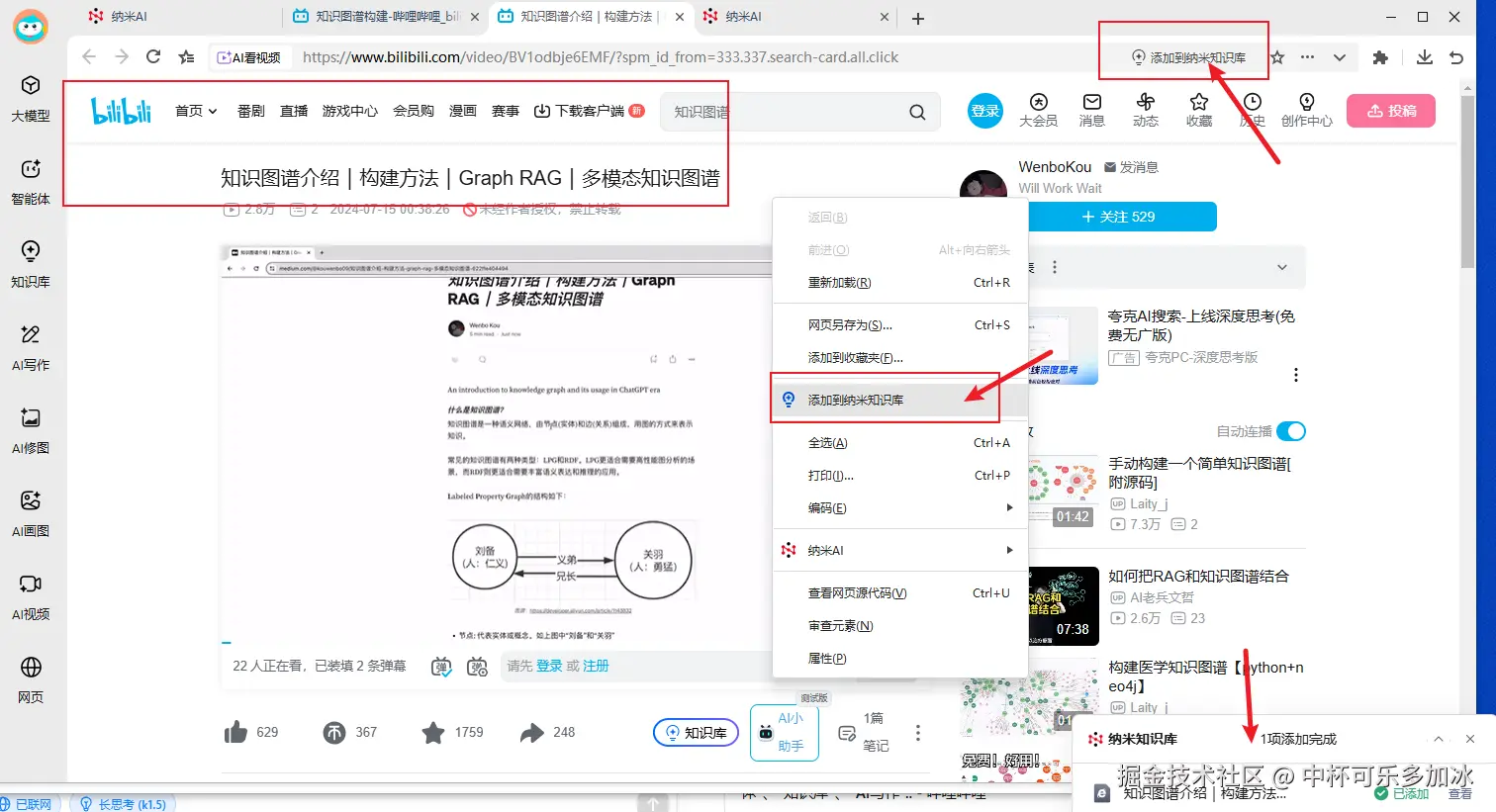1496x812 pixels.
Task: Open the AI视频 sidebar tool
Action: coord(31,597)
